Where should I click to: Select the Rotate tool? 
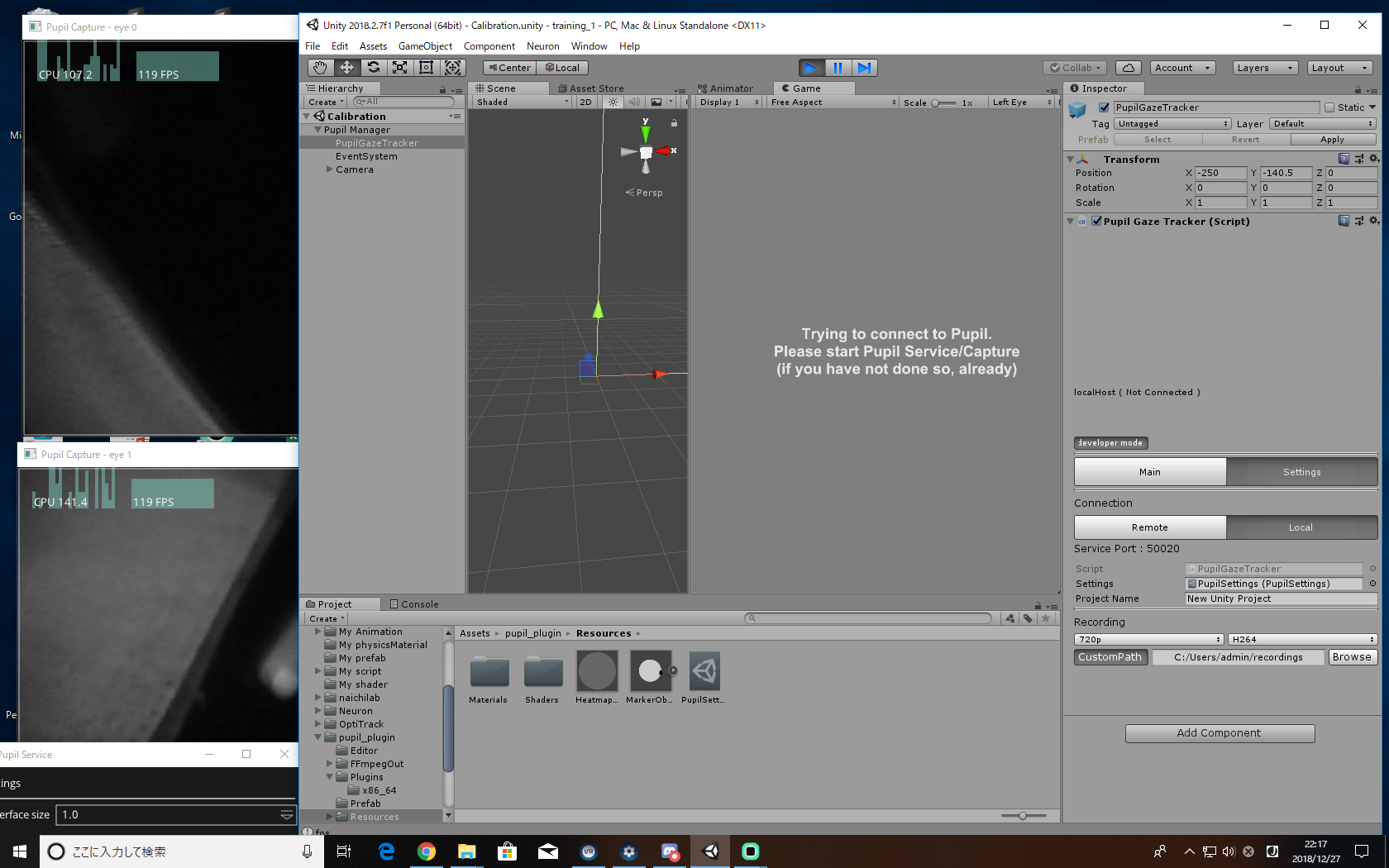(x=373, y=68)
